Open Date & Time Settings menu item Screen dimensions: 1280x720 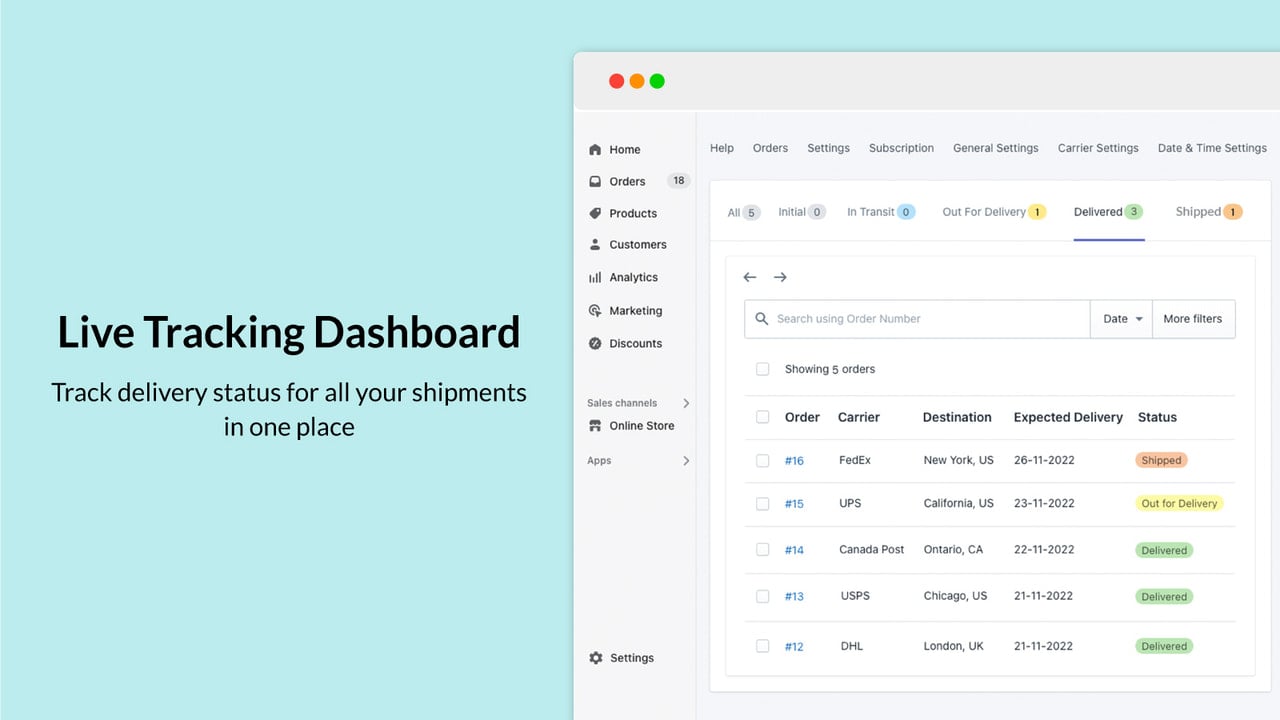pyautogui.click(x=1212, y=148)
